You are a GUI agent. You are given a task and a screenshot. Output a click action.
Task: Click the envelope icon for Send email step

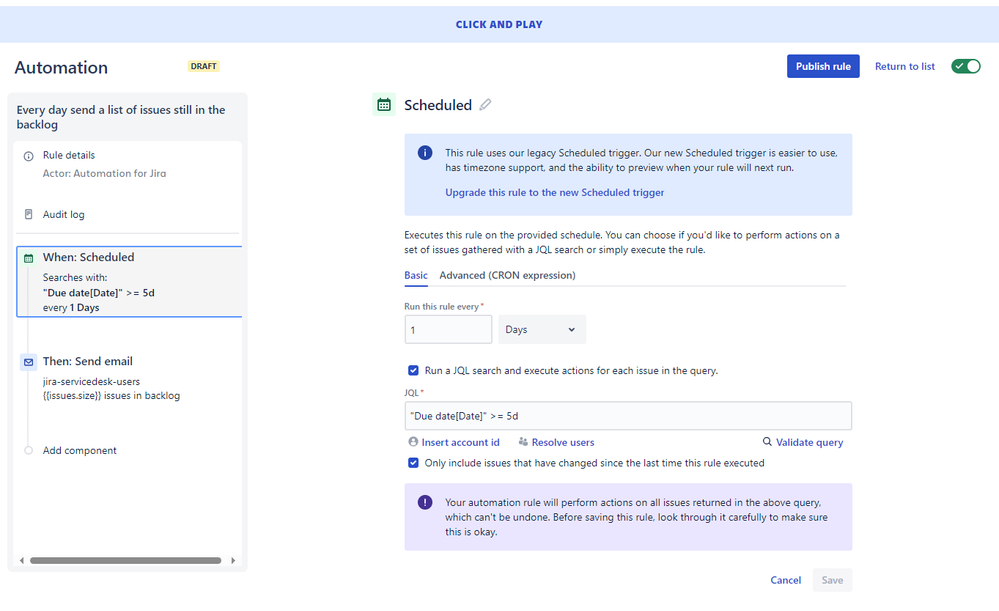29,362
